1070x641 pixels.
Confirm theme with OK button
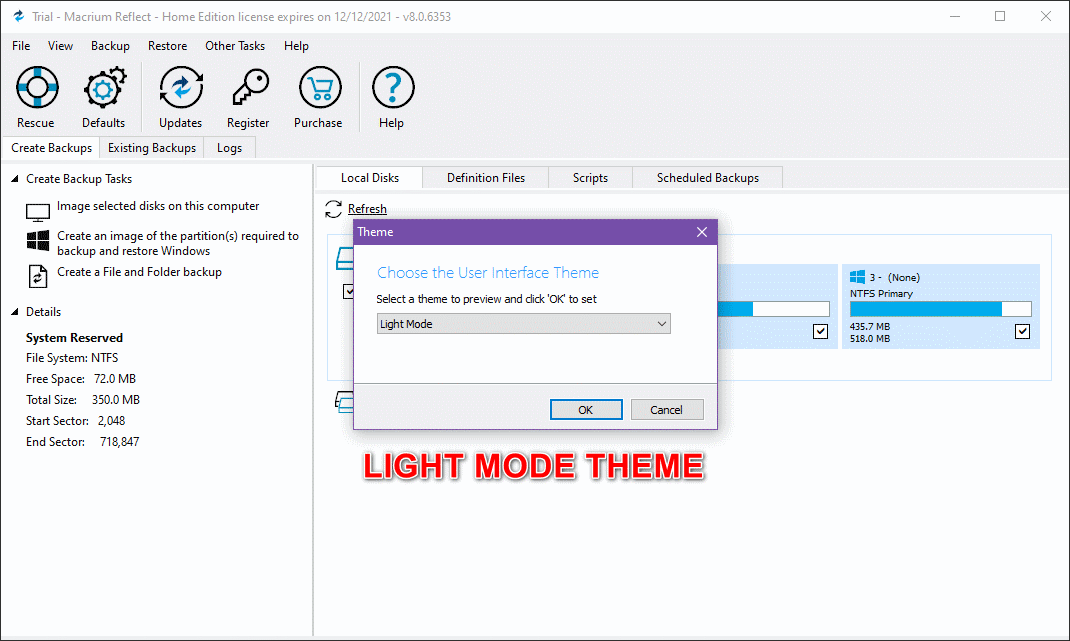[x=585, y=410]
